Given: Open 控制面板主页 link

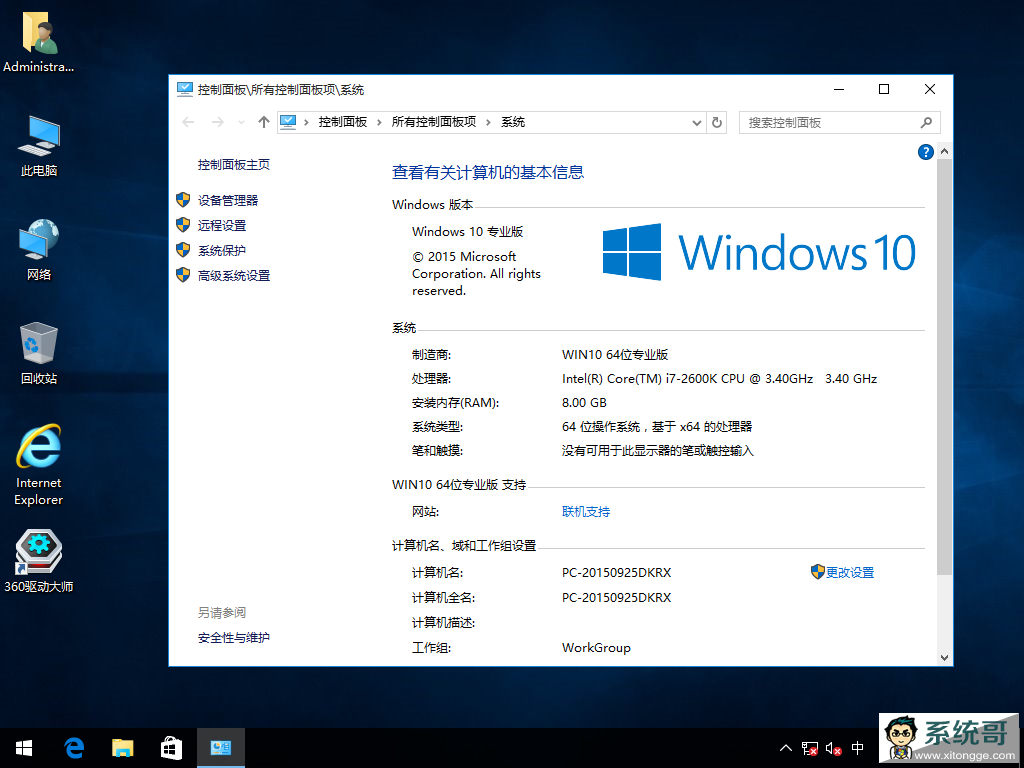Looking at the screenshot, I should 234,165.
